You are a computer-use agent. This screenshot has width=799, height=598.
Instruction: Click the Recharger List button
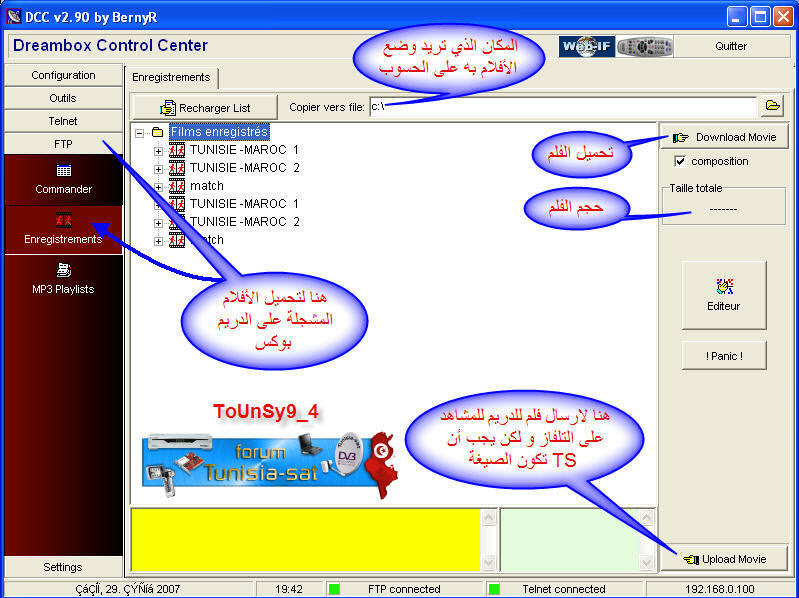pyautogui.click(x=205, y=108)
